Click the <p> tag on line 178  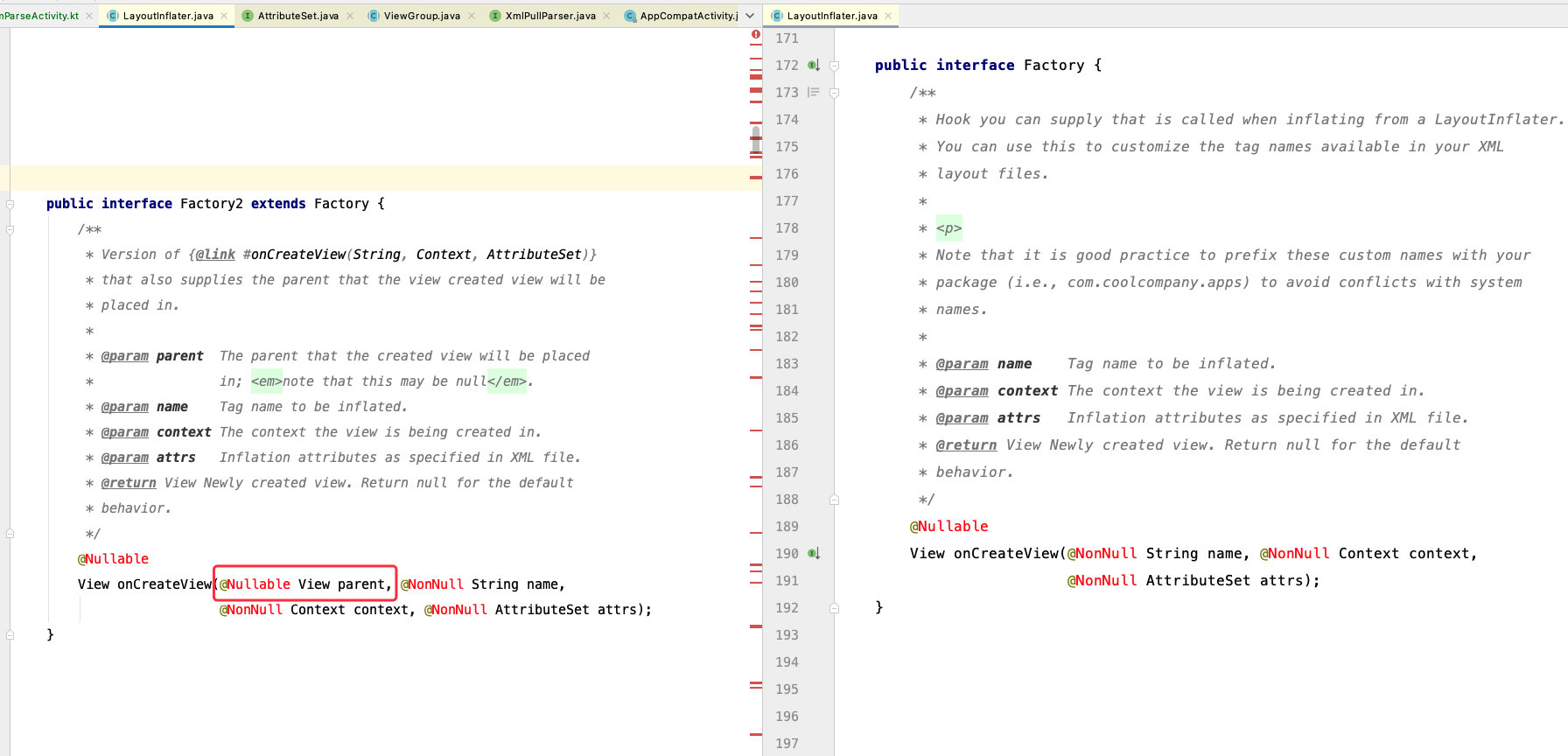949,228
